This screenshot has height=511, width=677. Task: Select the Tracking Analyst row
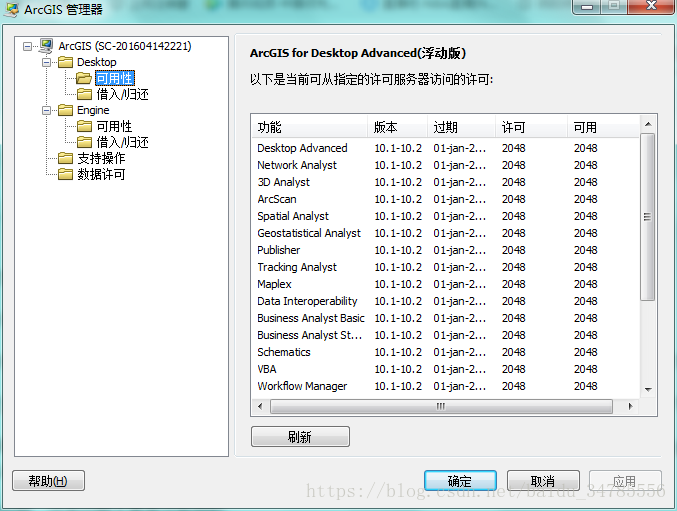click(x=445, y=267)
